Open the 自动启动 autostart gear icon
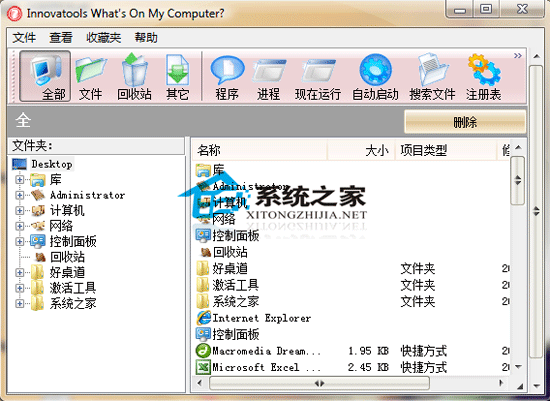The height and width of the screenshot is (401, 550). (x=375, y=76)
